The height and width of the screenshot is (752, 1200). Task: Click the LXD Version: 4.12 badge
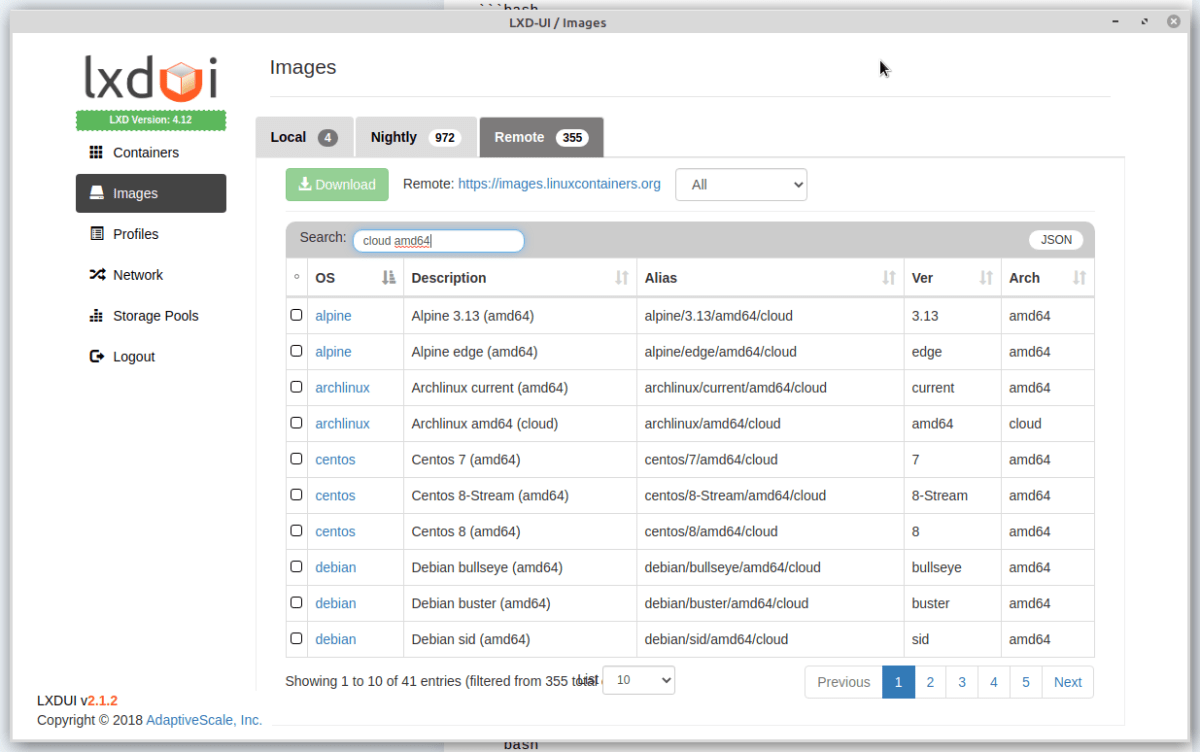point(151,120)
